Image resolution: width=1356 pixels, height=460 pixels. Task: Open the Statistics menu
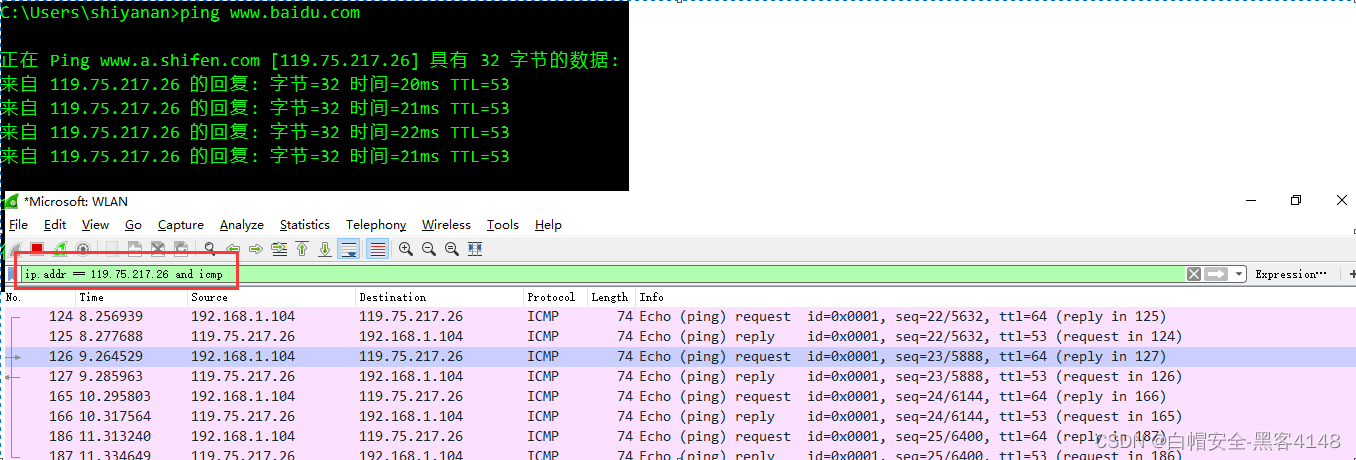(x=304, y=225)
